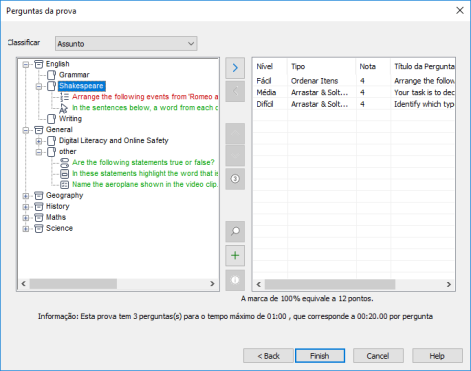
Task: Click the drag-and-drop icon beside sentences question
Action: pyautogui.click(x=64, y=108)
